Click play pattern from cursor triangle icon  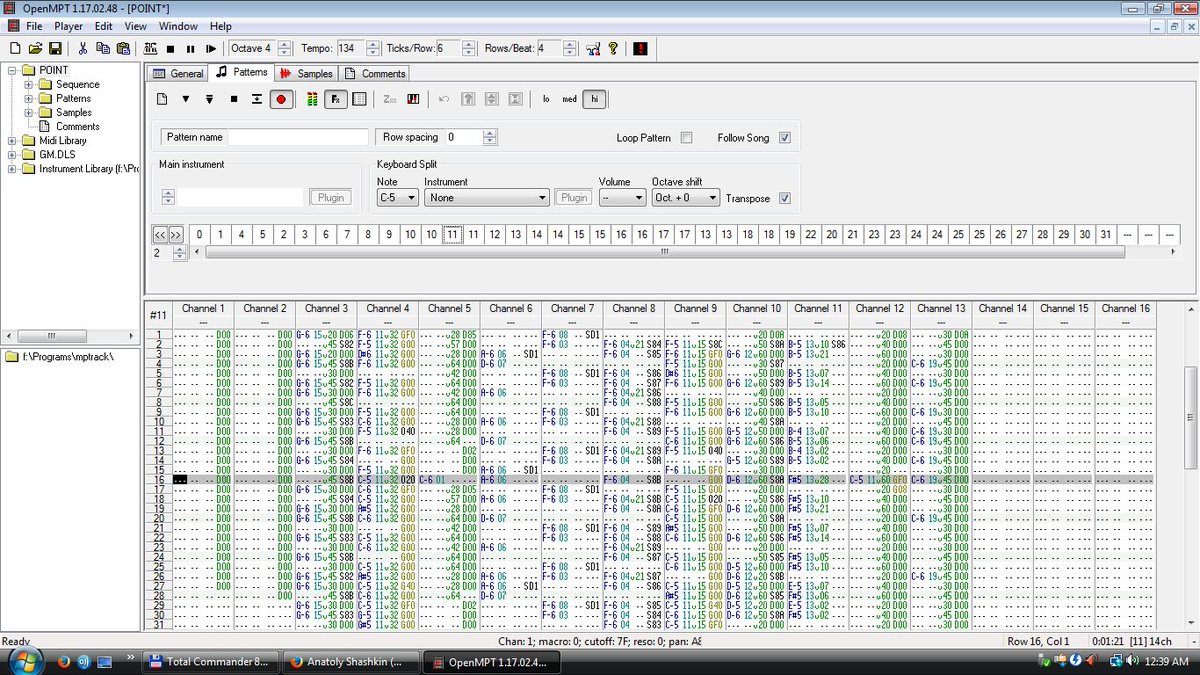(x=186, y=99)
